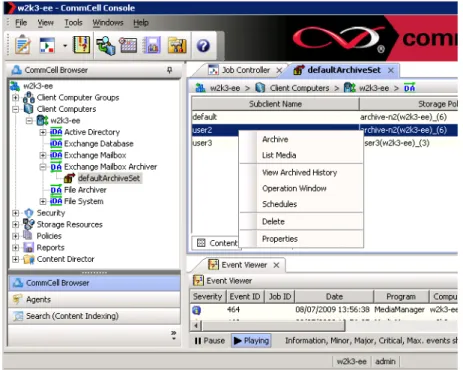This screenshot has width=463, height=370.
Task: Open the Help menu
Action: (x=141, y=23)
